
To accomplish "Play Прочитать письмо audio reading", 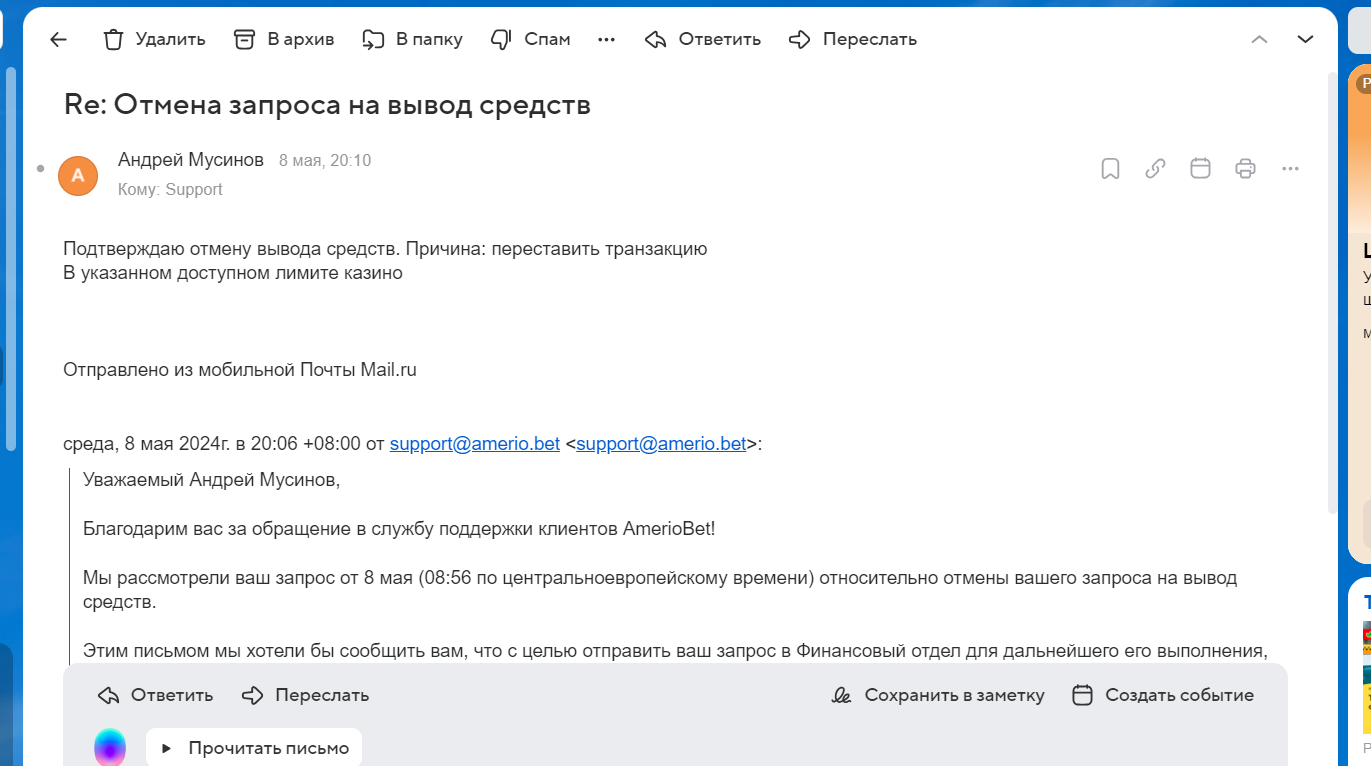I will (254, 748).
